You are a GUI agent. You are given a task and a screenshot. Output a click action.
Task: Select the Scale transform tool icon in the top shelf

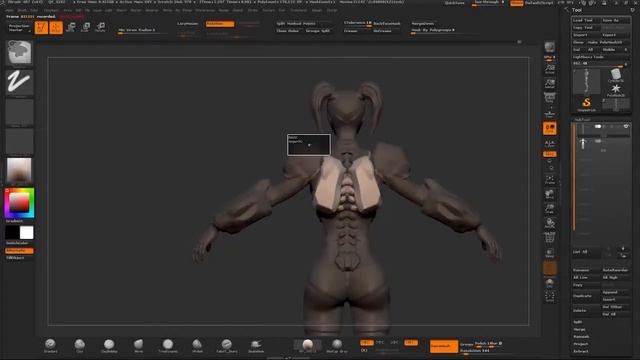pos(85,28)
